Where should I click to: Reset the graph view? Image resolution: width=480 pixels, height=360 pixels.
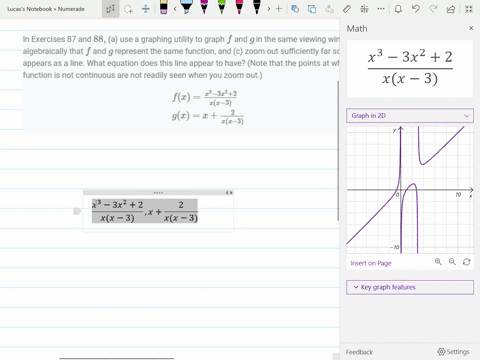(x=466, y=262)
